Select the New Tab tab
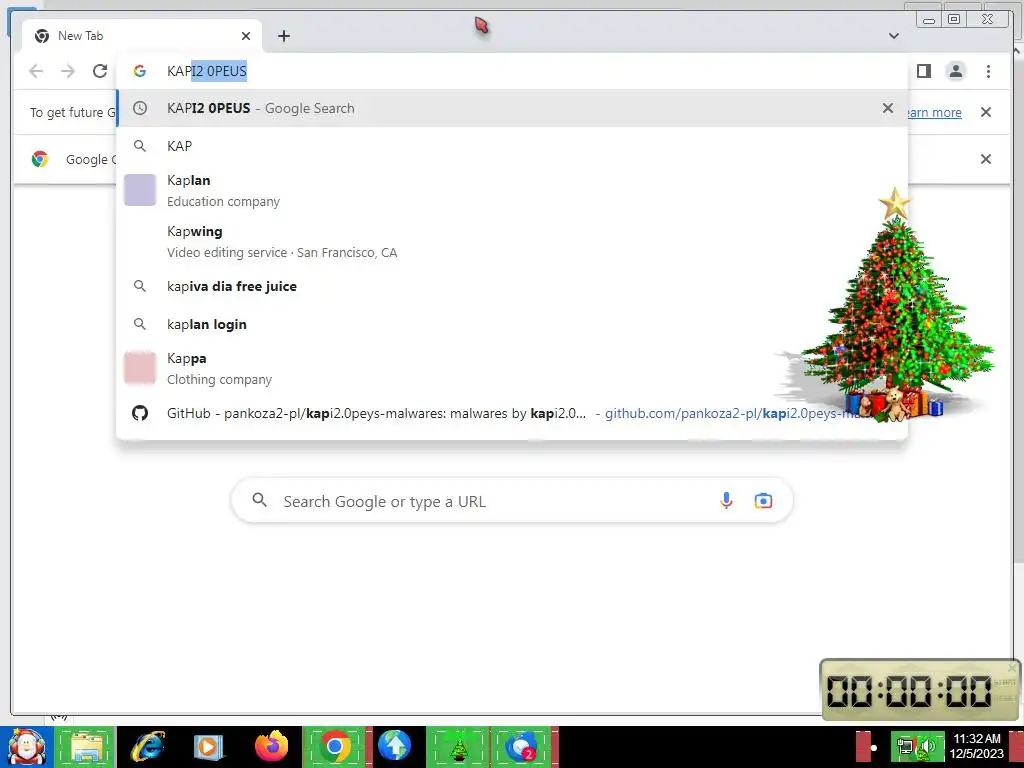The image size is (1024, 768). (x=142, y=36)
